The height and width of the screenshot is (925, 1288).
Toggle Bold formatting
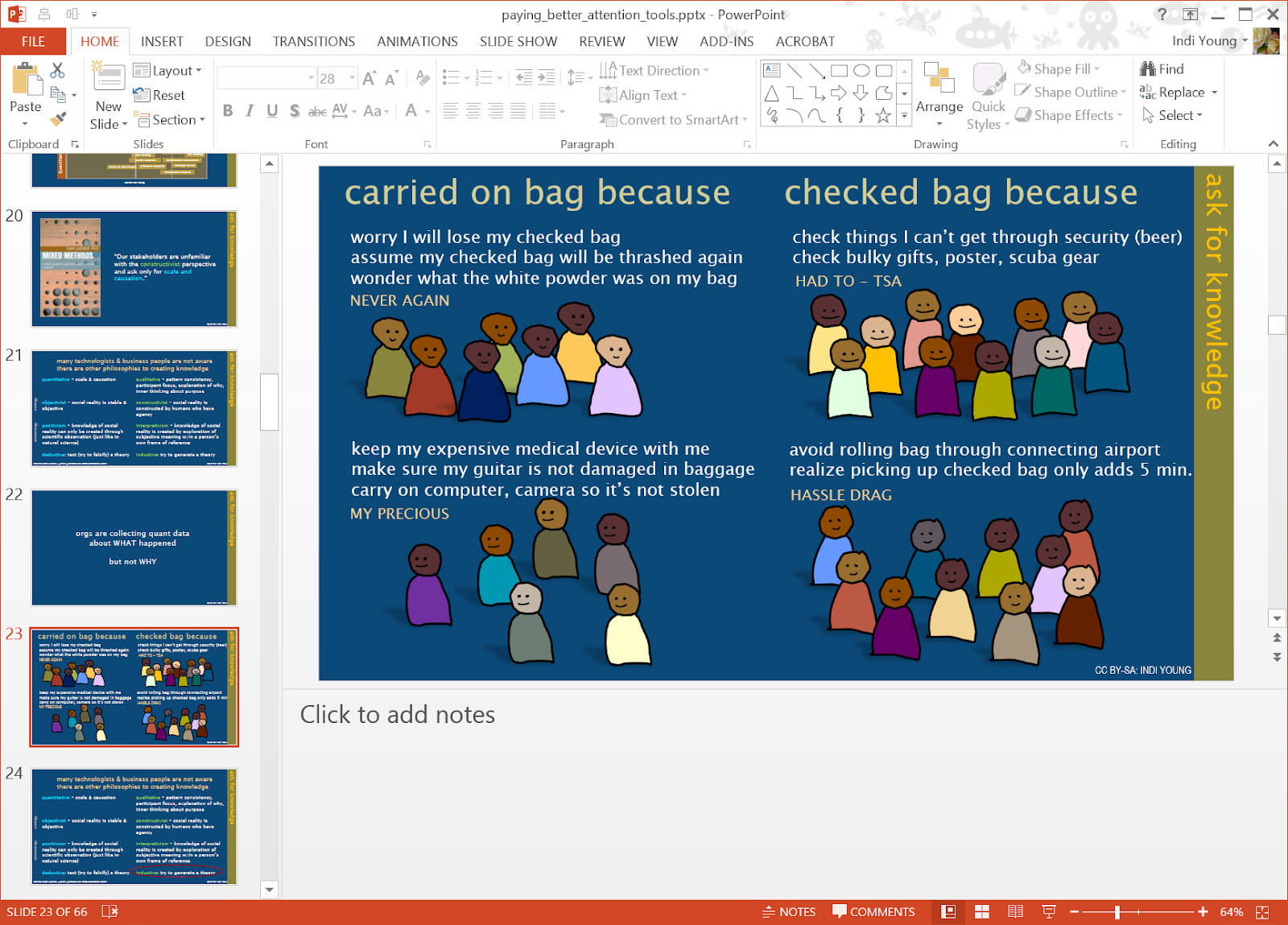(x=228, y=111)
